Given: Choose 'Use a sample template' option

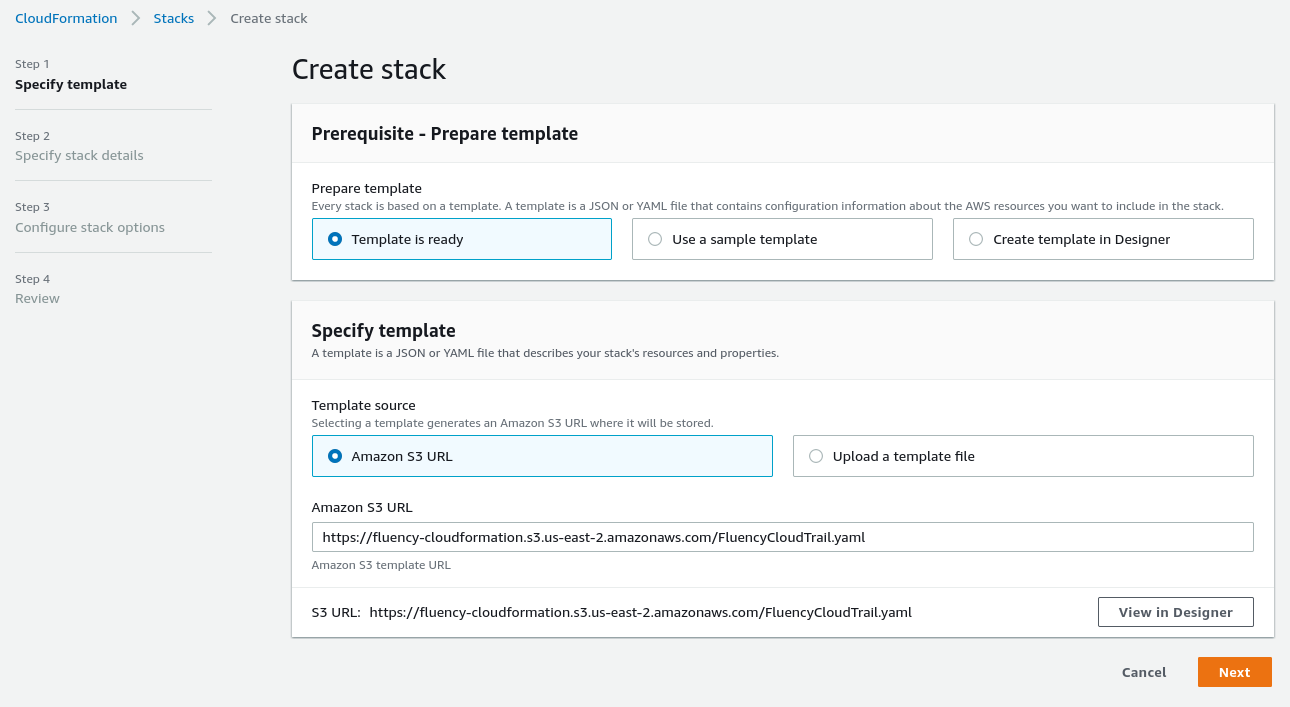Looking at the screenshot, I should (x=782, y=239).
